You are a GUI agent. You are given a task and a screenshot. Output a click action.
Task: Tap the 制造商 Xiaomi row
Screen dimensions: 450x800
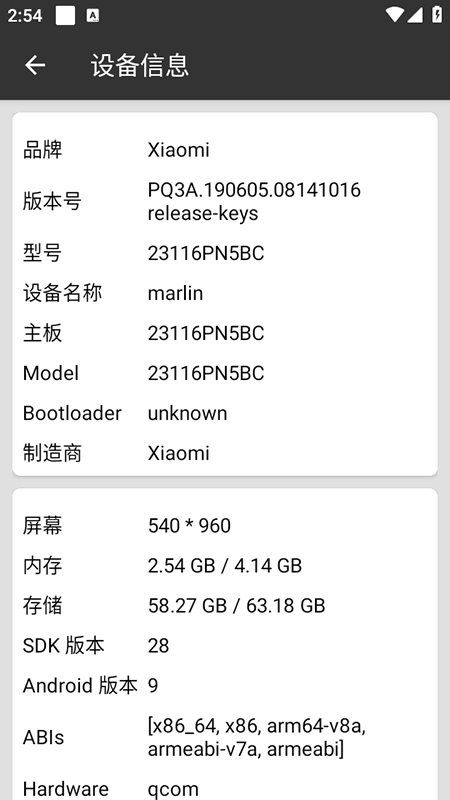tap(225, 453)
